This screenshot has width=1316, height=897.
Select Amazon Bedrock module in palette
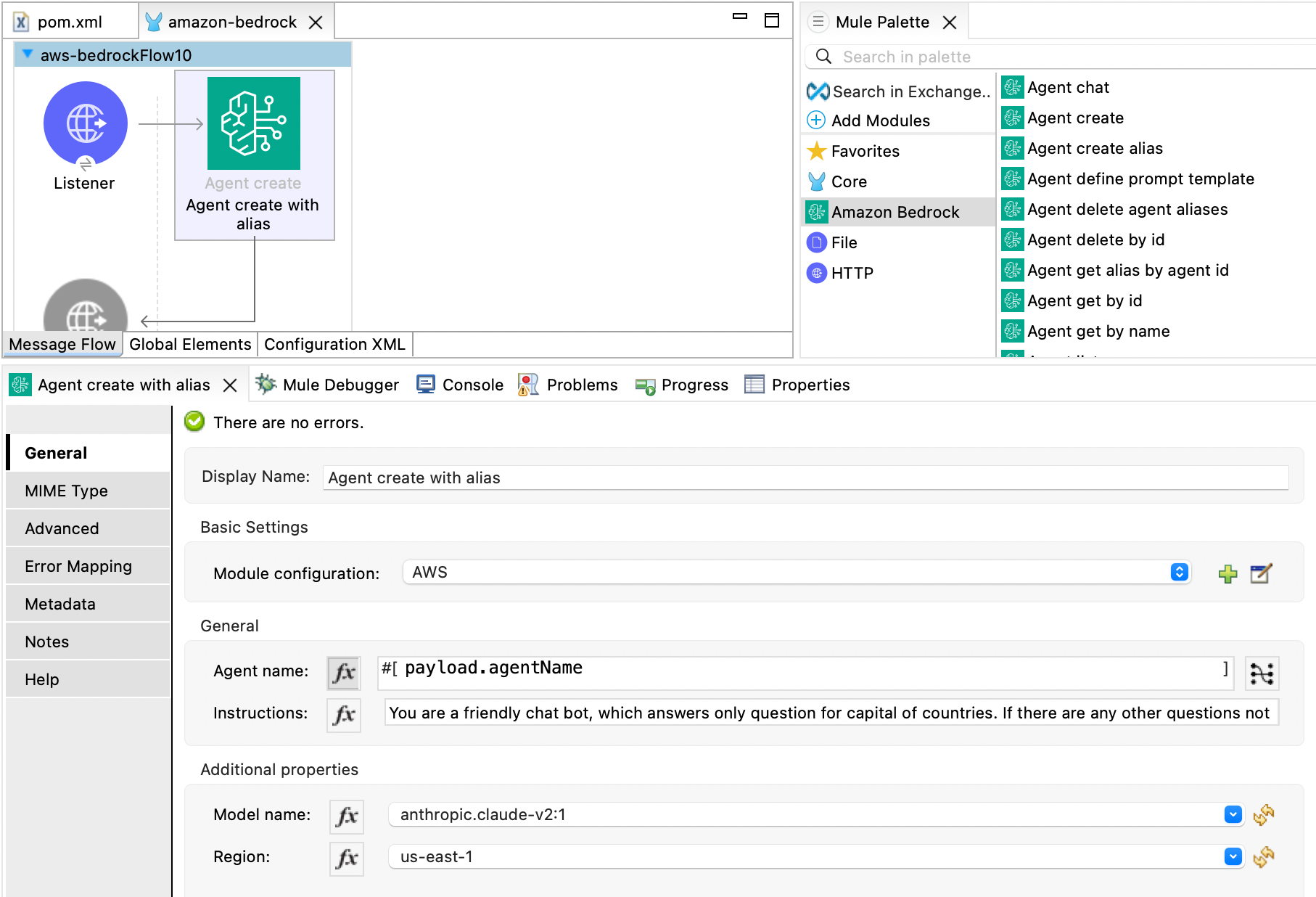point(898,212)
